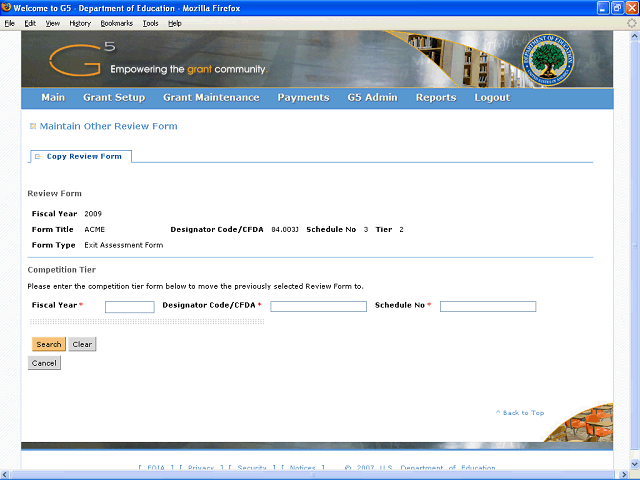Click the Cancel button
640x480 pixels.
(x=44, y=363)
